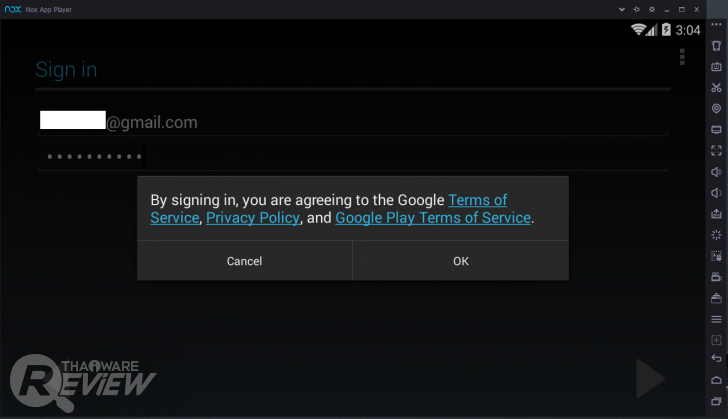Cancel the sign-in agreement dialog
Image resolution: width=728 pixels, height=419 pixels.
(244, 261)
